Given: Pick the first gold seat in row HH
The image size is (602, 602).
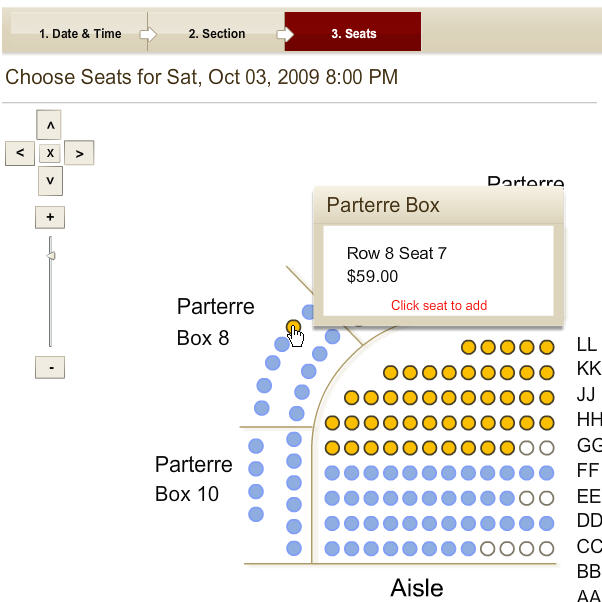Looking at the screenshot, I should [332, 423].
